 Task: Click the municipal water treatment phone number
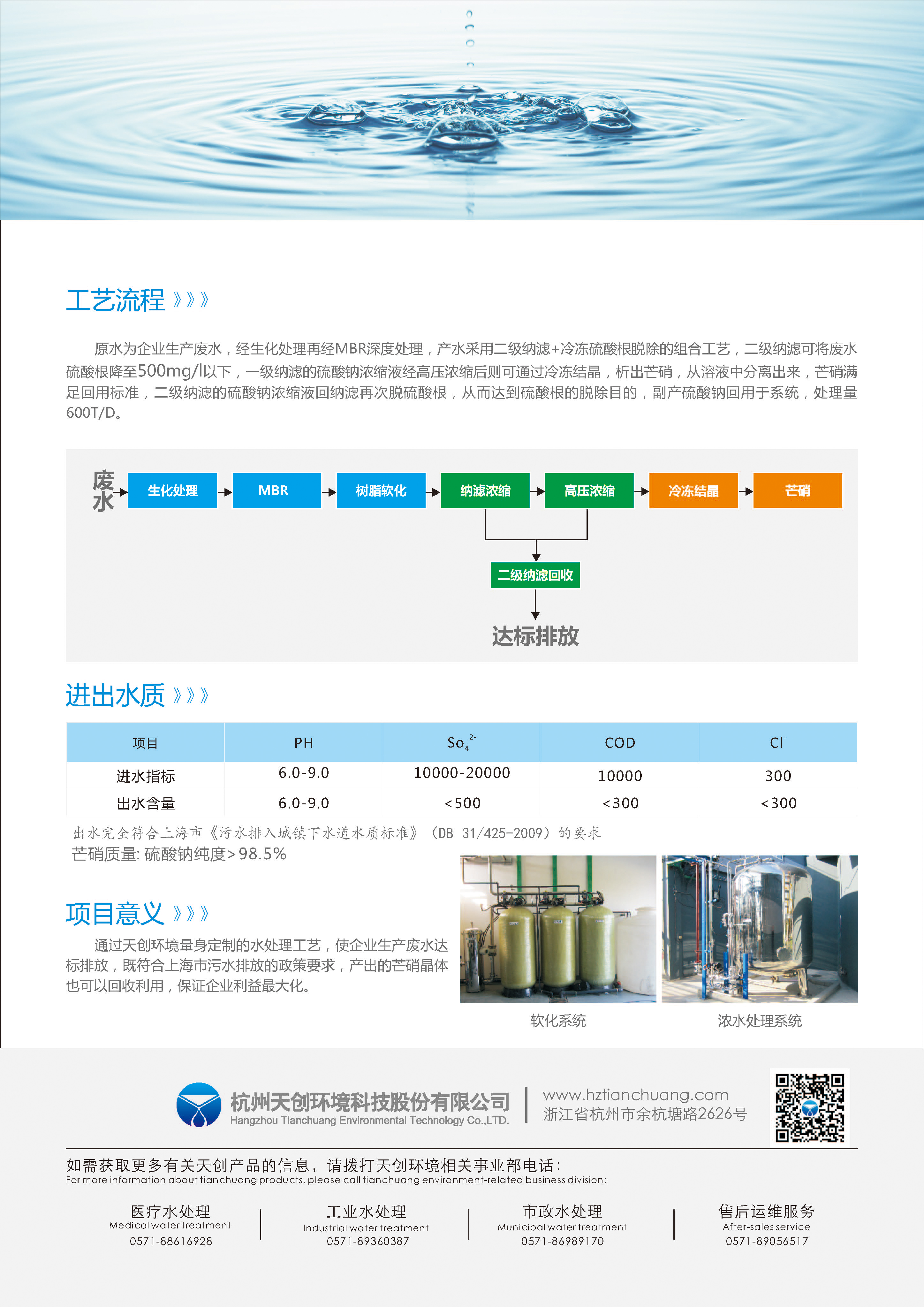563,1241
